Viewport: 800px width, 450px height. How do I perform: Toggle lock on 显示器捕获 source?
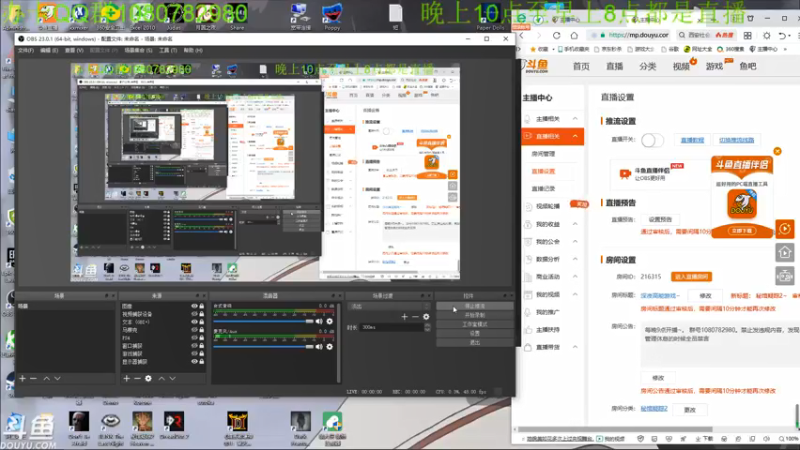[x=202, y=361]
